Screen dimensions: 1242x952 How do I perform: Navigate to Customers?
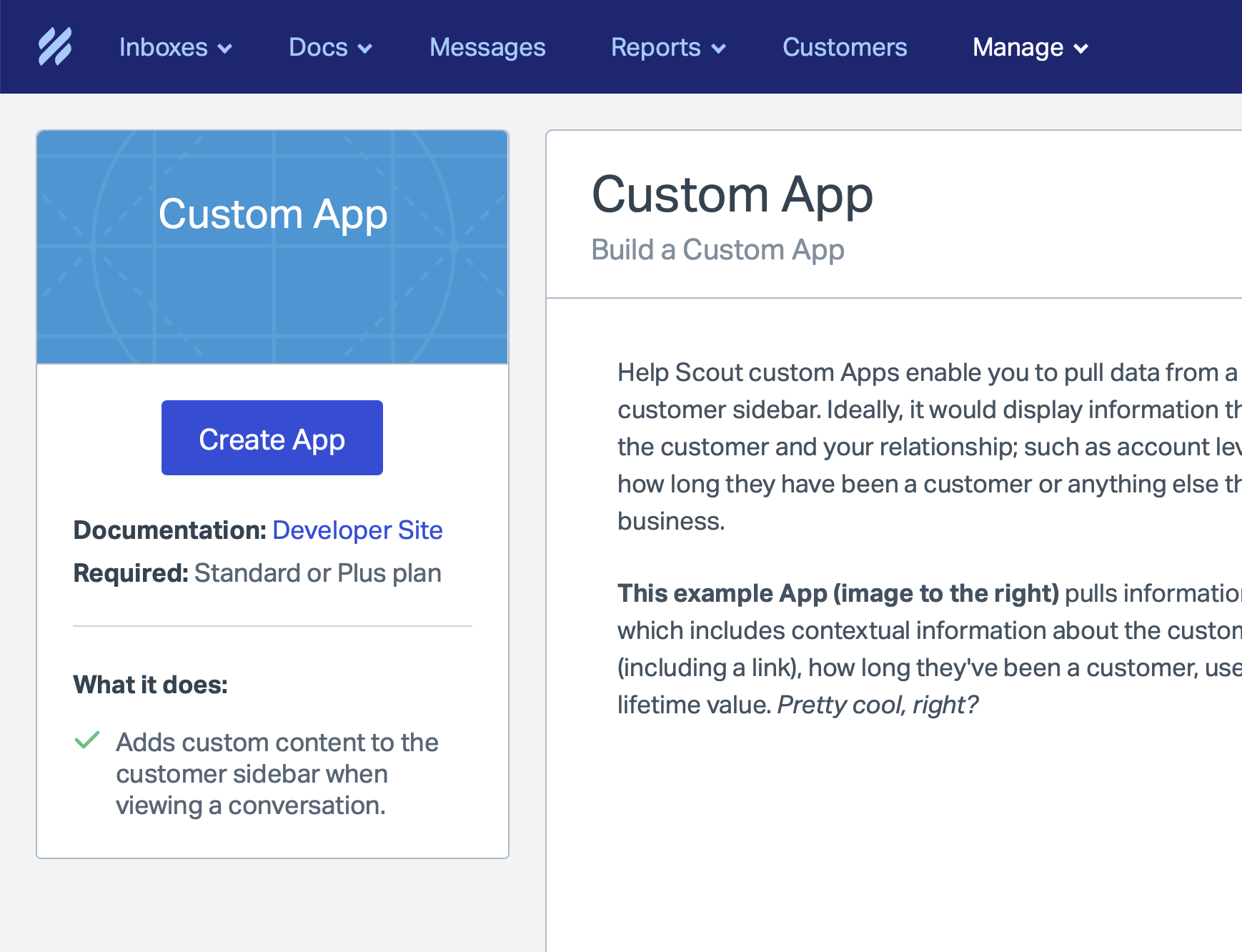tap(845, 47)
